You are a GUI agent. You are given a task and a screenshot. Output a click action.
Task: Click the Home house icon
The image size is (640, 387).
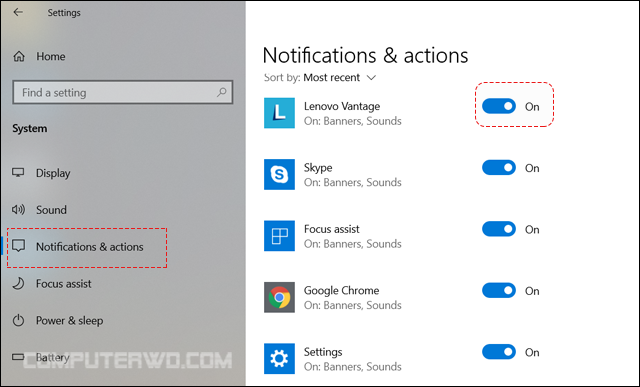19,56
